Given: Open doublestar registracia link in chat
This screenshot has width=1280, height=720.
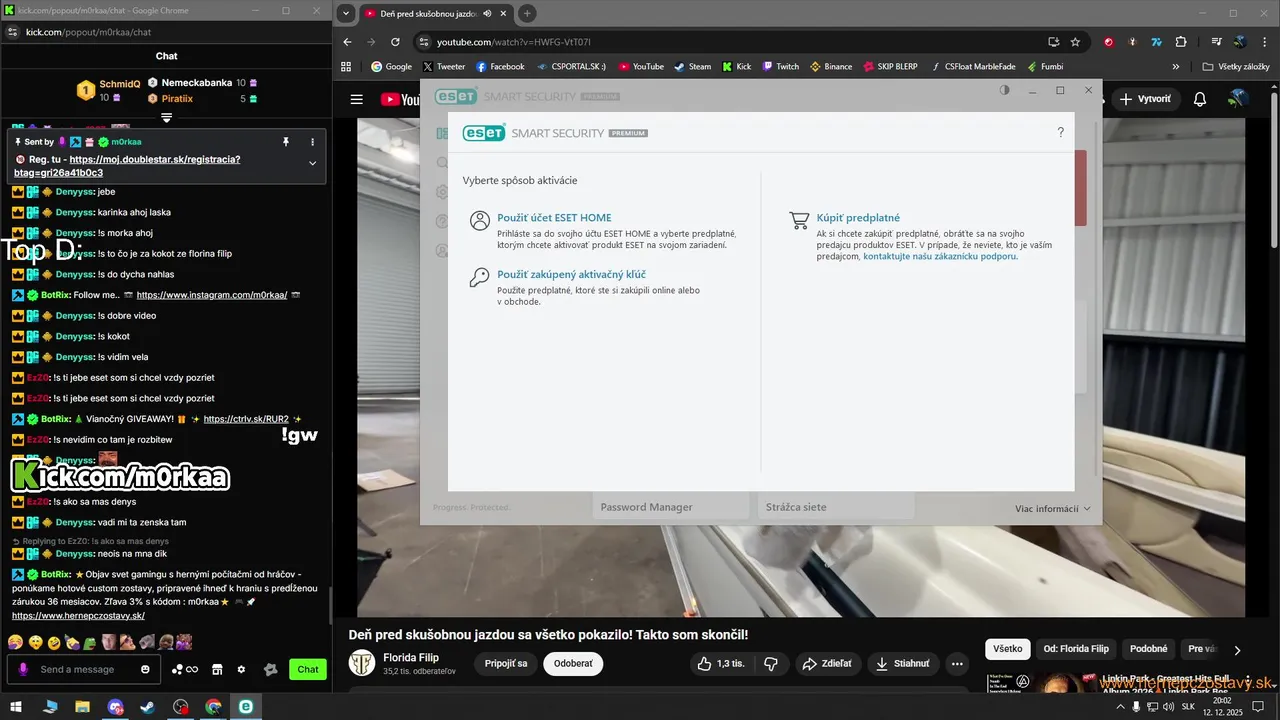Looking at the screenshot, I should [127, 166].
